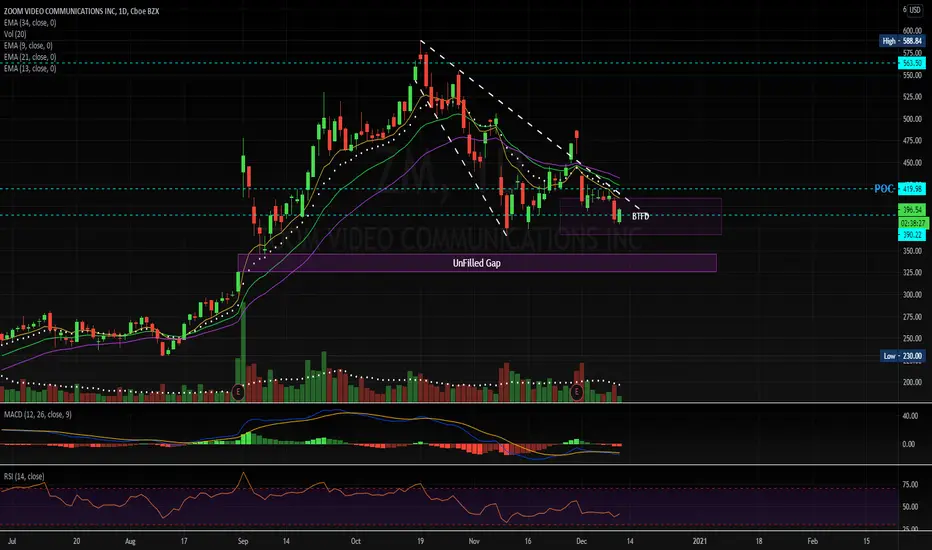Select the MACD (12, 26, close, 9) legend

click(x=37, y=414)
